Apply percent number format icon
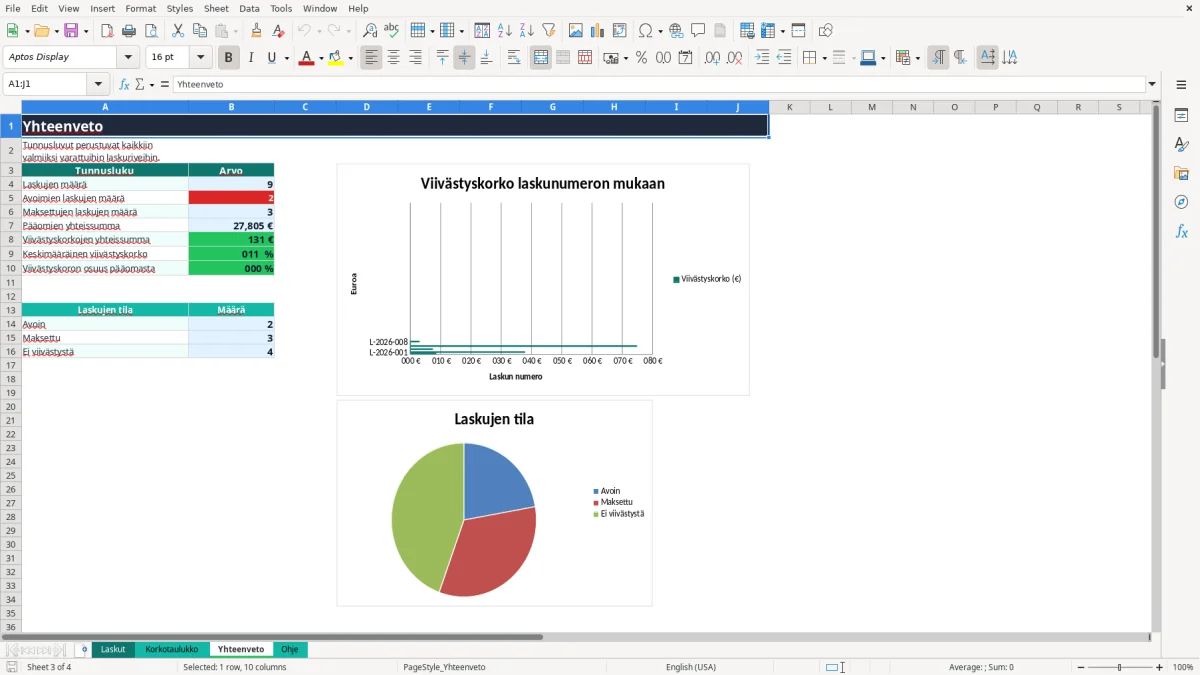 641,58
